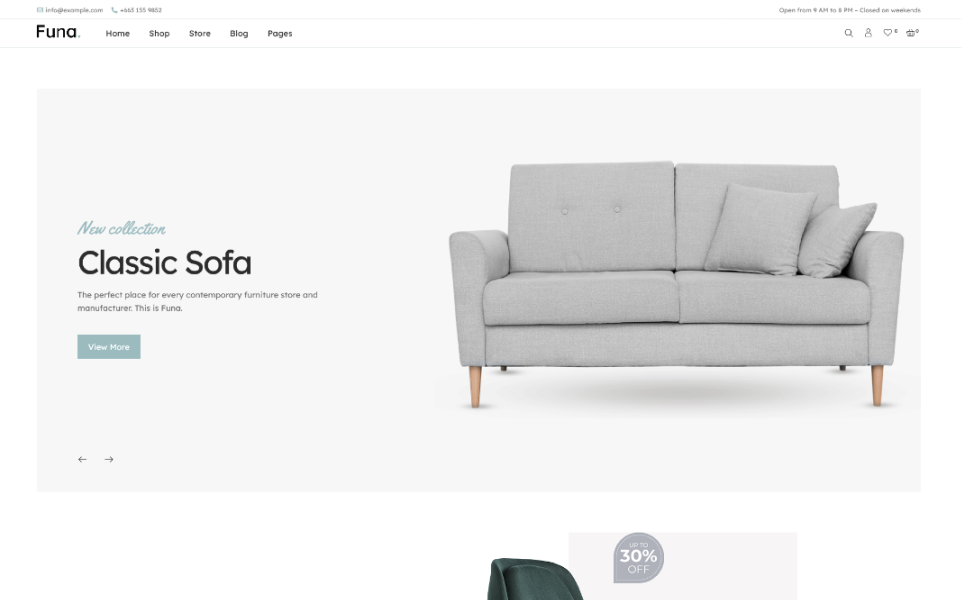Open the search icon in header
The width and height of the screenshot is (965, 600).
click(x=848, y=33)
